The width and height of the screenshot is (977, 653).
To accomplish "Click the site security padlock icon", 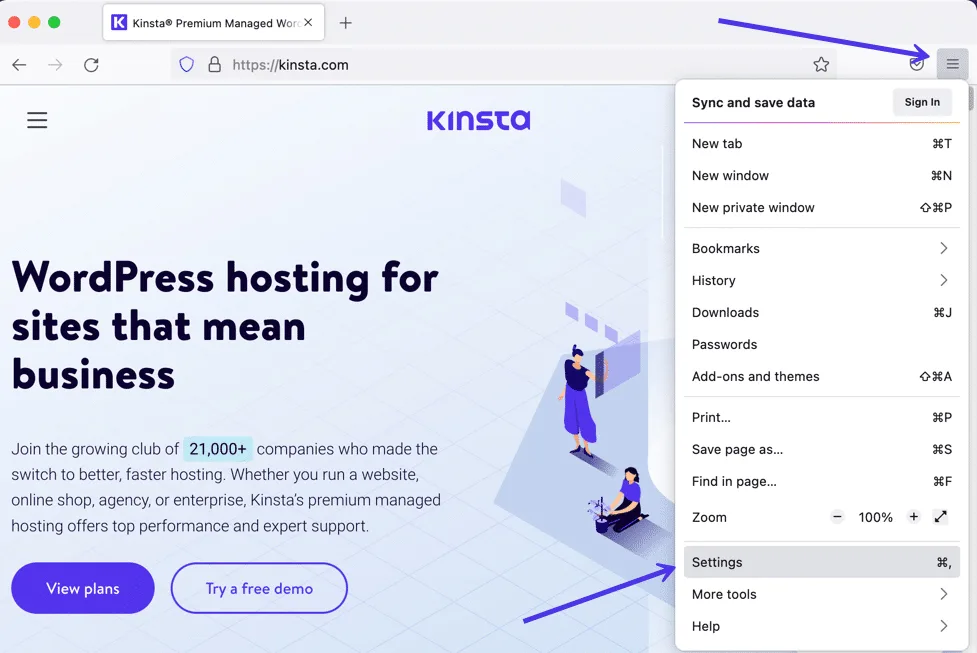I will pyautogui.click(x=214, y=64).
